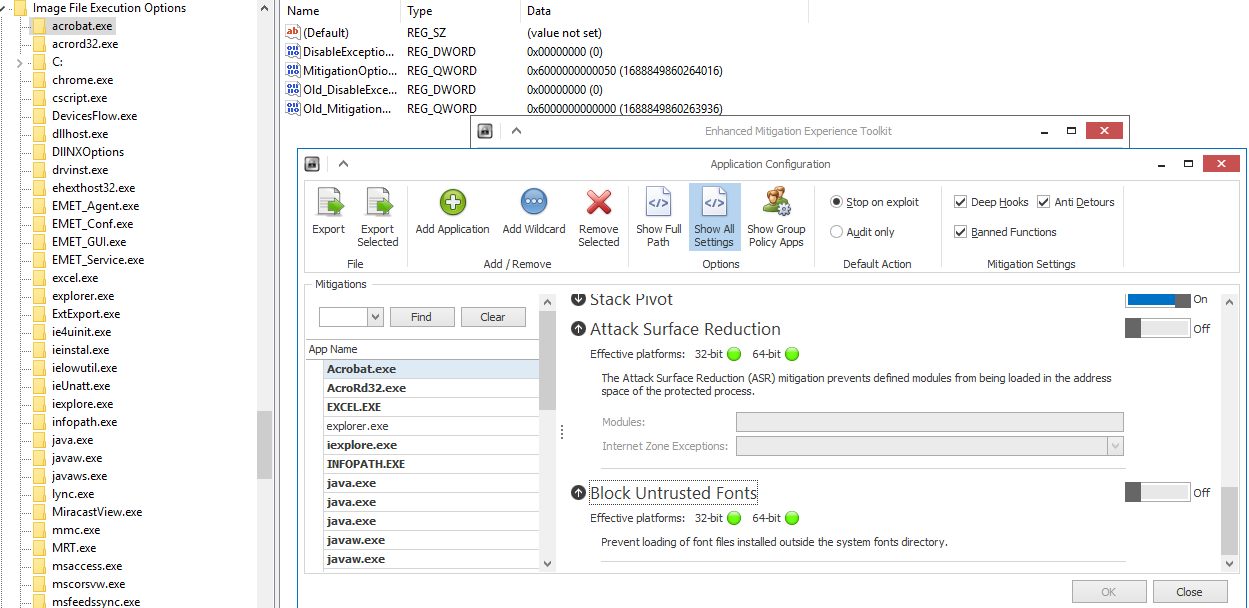Select Audit only radio button
The height and width of the screenshot is (608, 1249).
click(837, 232)
